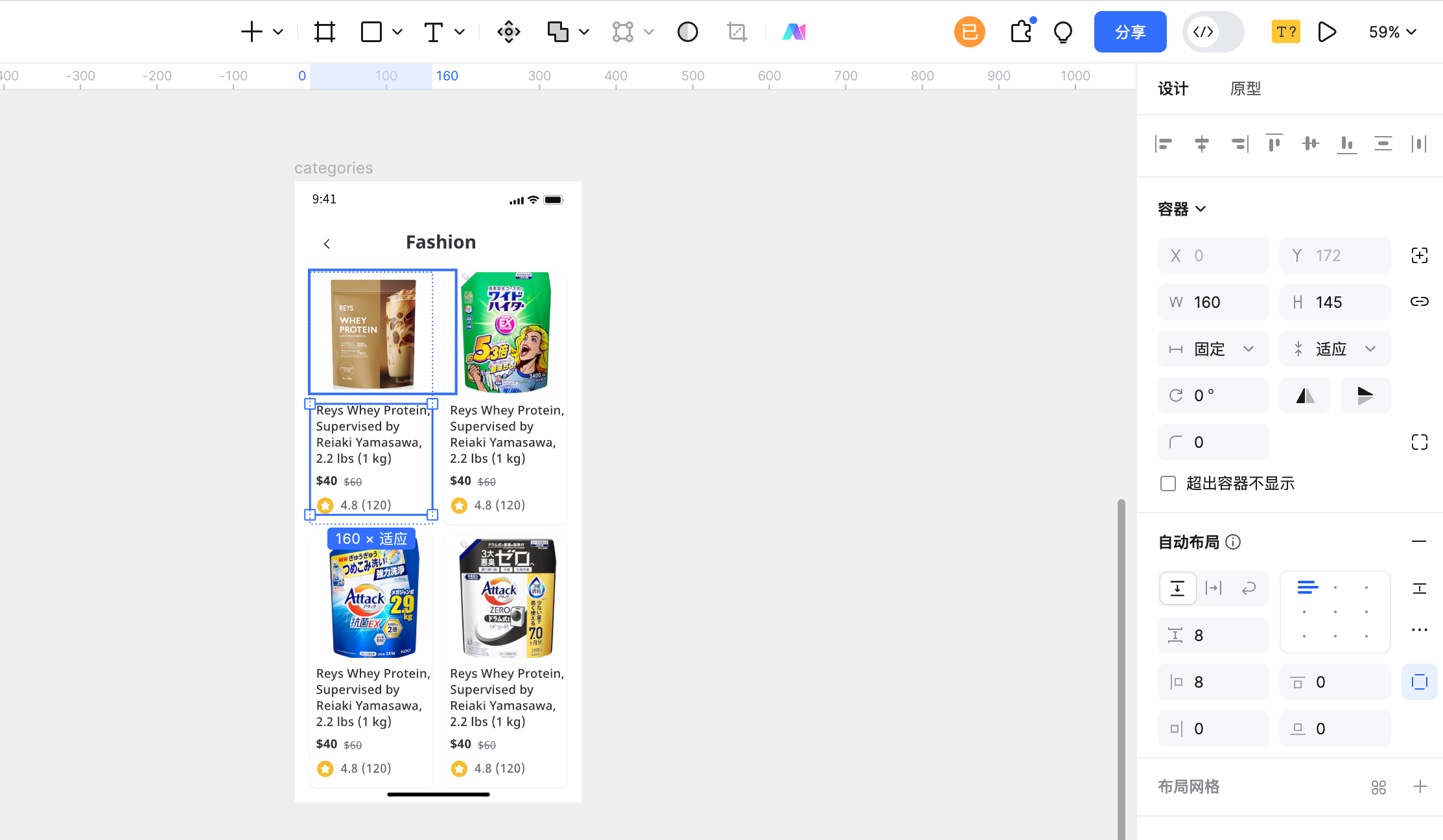Click align right icon
The height and width of the screenshot is (840, 1443).
point(1239,144)
